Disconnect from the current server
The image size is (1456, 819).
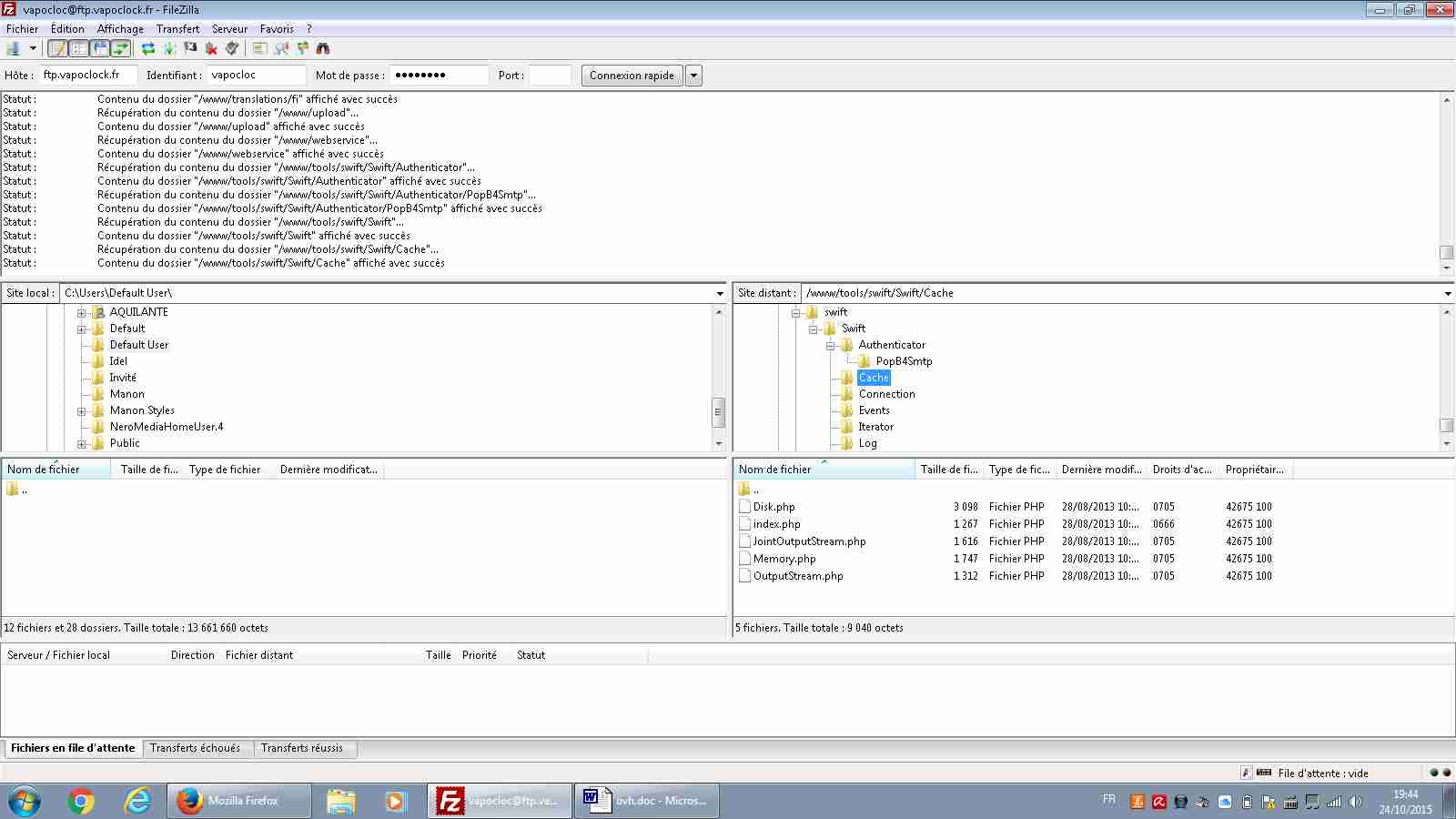coord(211,48)
